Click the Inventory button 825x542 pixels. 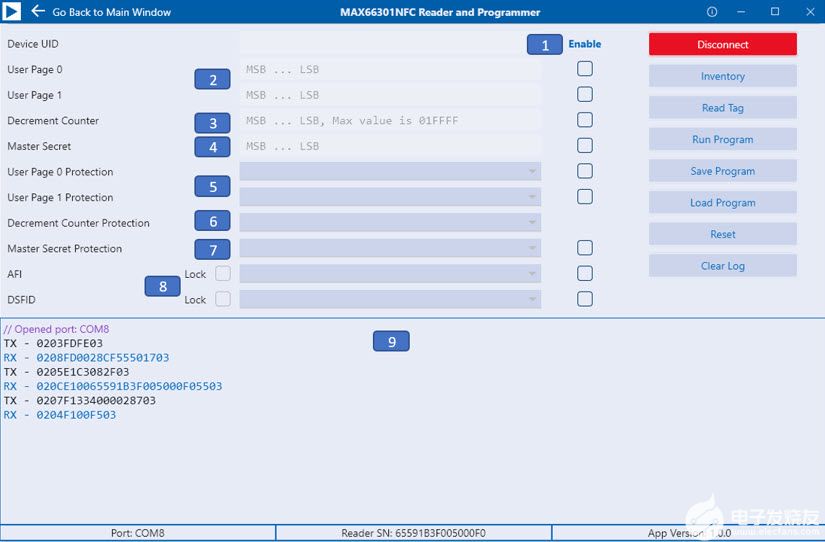[x=722, y=76]
